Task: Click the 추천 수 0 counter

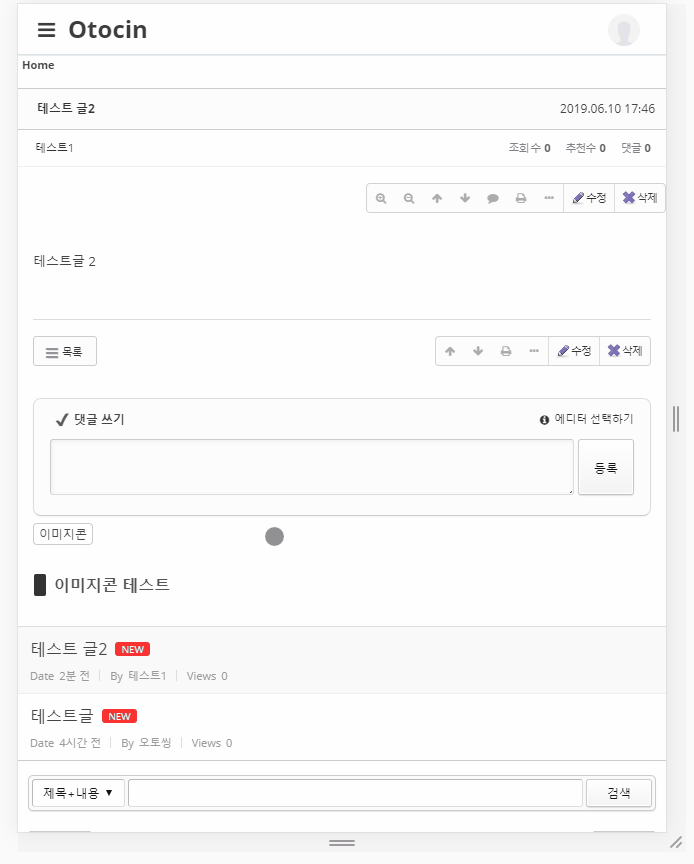Action: tap(585, 148)
